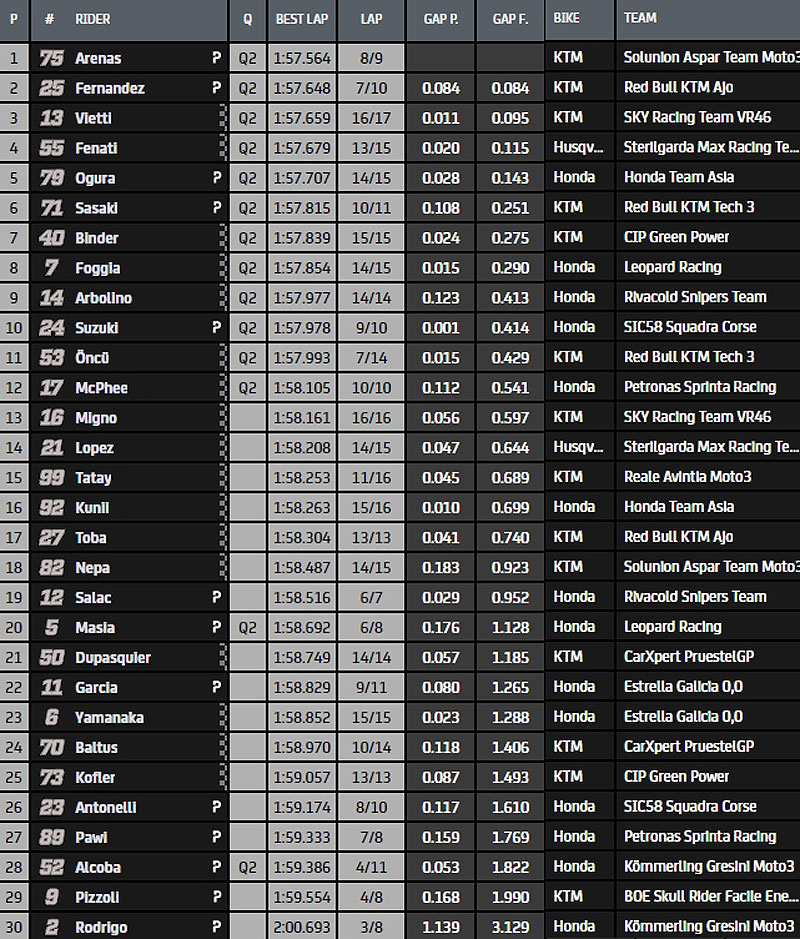Click rider number 50 badge for Dupasquier

click(51, 657)
